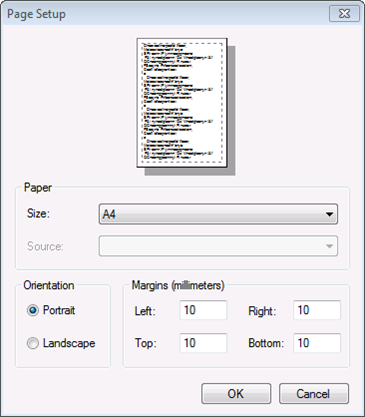Close the Page Setup dialog
365x417 pixels.
344,14
